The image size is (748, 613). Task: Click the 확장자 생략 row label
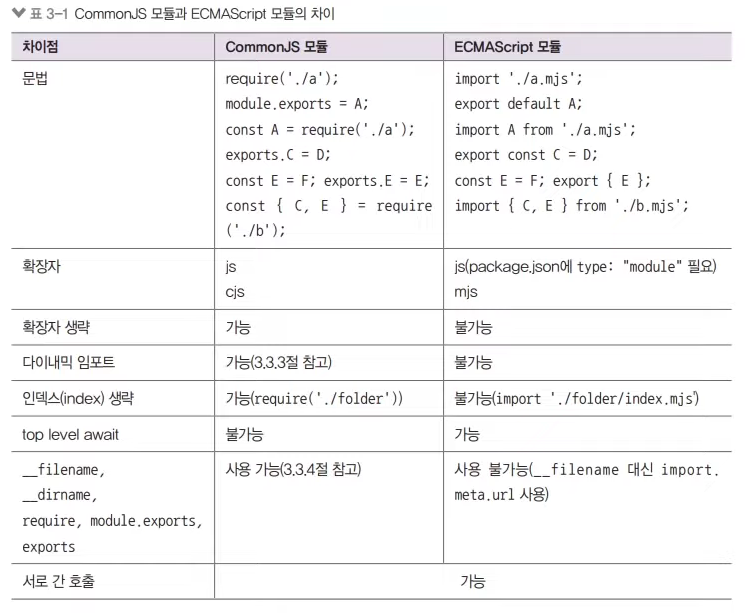tap(56, 327)
